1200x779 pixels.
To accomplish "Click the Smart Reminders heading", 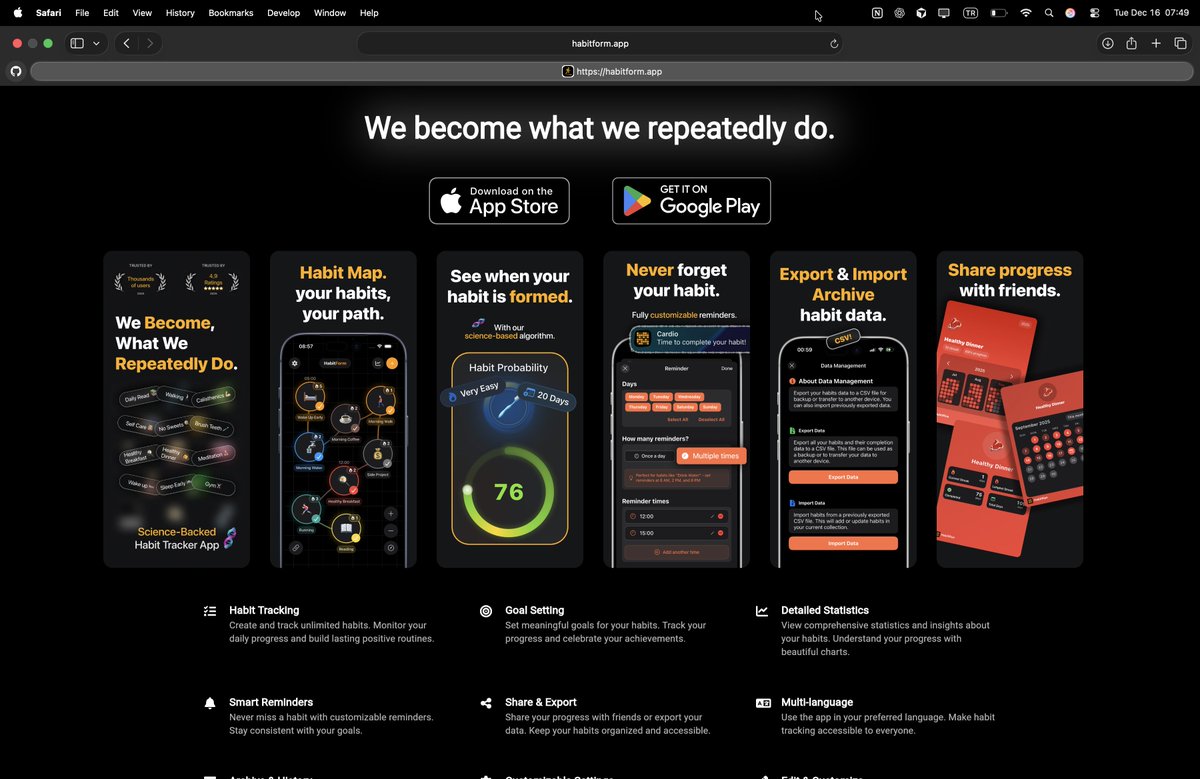I will point(271,702).
